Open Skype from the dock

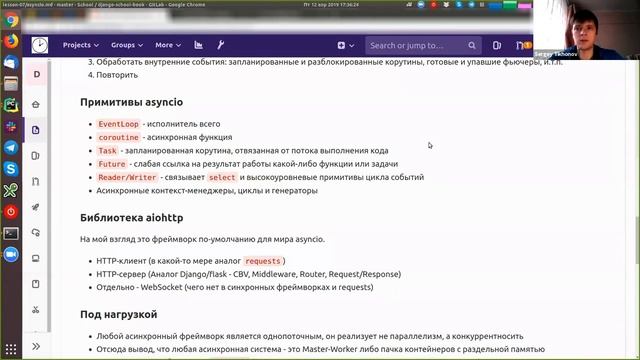click(11, 169)
